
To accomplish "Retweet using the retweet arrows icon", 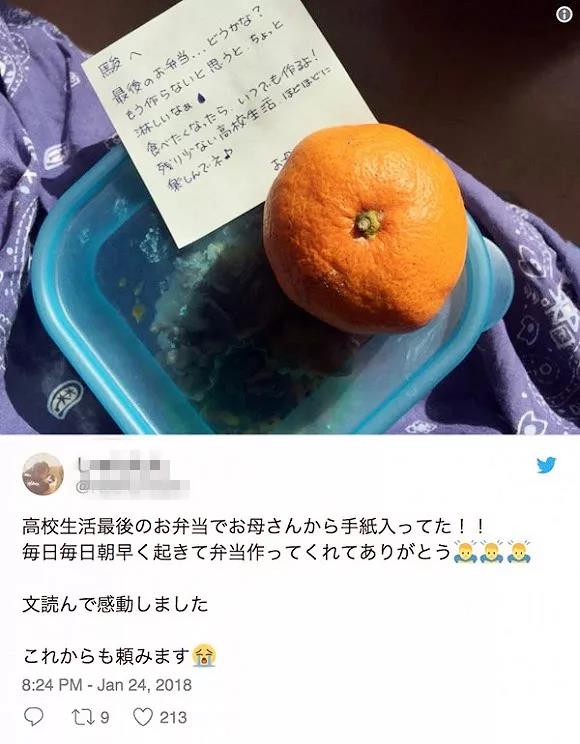I will coord(84,717).
